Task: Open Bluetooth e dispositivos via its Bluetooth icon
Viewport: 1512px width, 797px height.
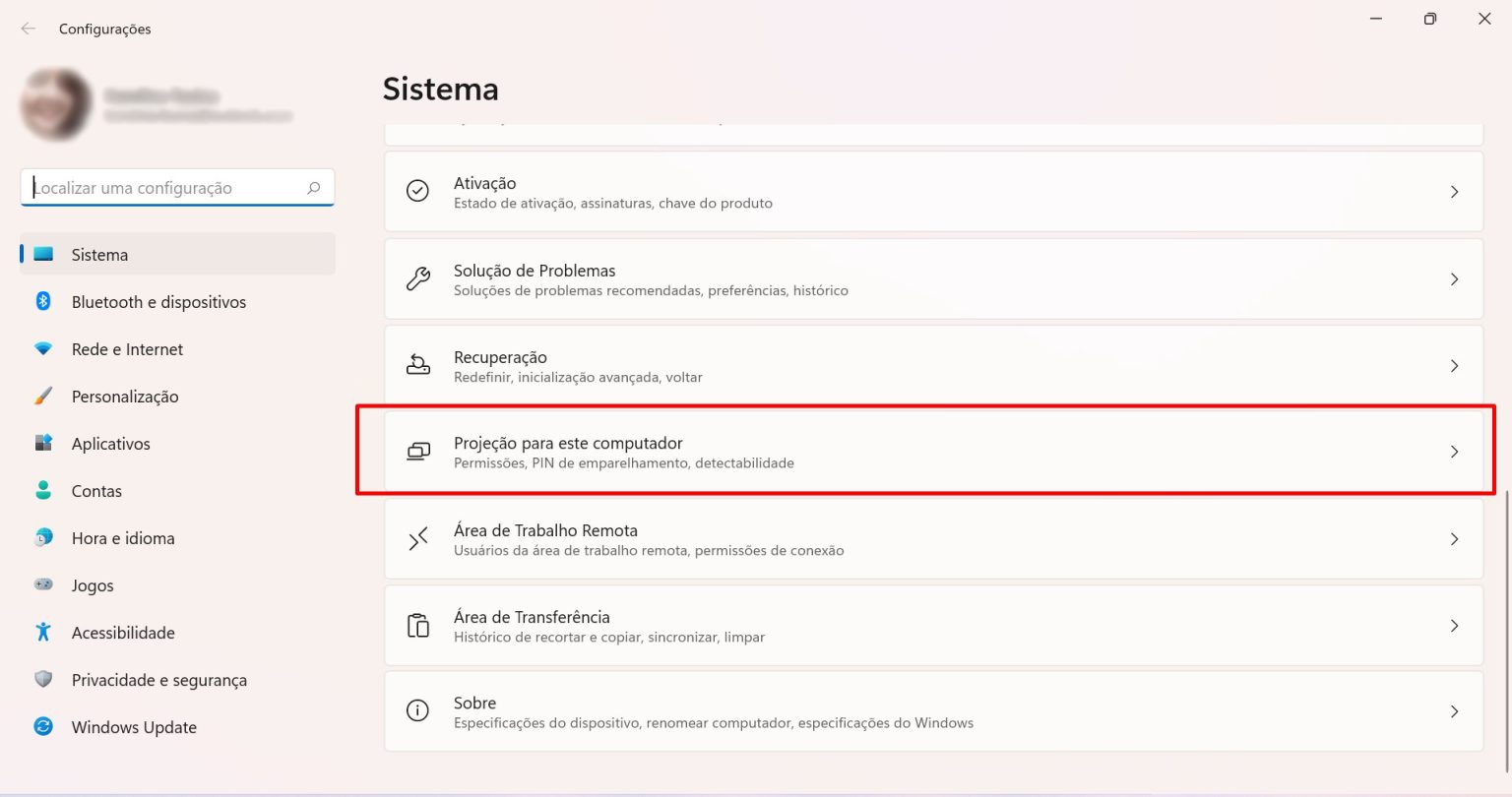Action: tap(43, 301)
